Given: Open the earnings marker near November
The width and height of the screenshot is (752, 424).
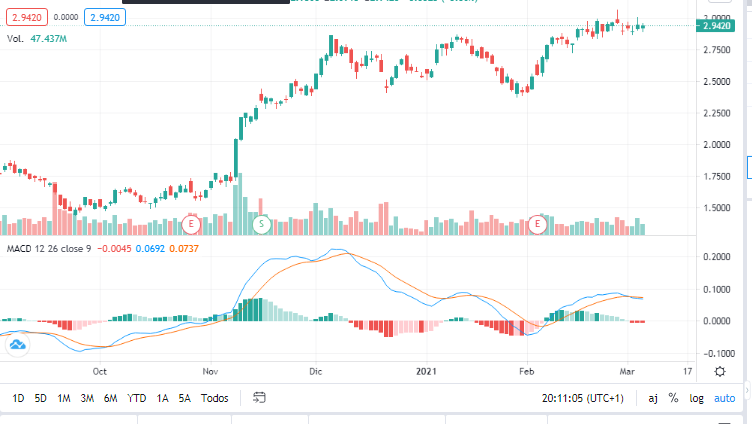Looking at the screenshot, I should pos(191,224).
